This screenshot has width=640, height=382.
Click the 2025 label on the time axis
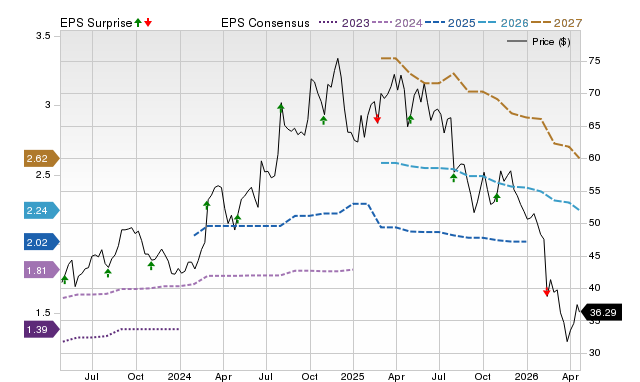point(353,376)
